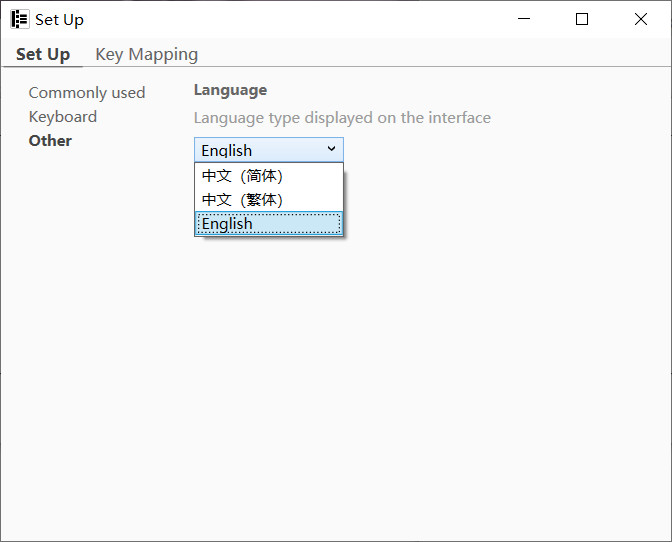
Task: Open the Key Mapping tab
Action: coord(146,54)
